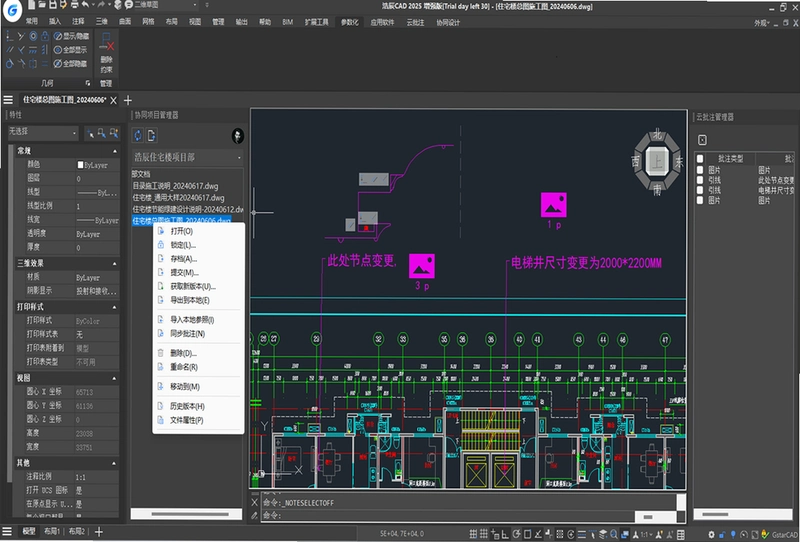Click the Parallel constraint icon in ribbon
800x542 pixels.
tap(10, 50)
